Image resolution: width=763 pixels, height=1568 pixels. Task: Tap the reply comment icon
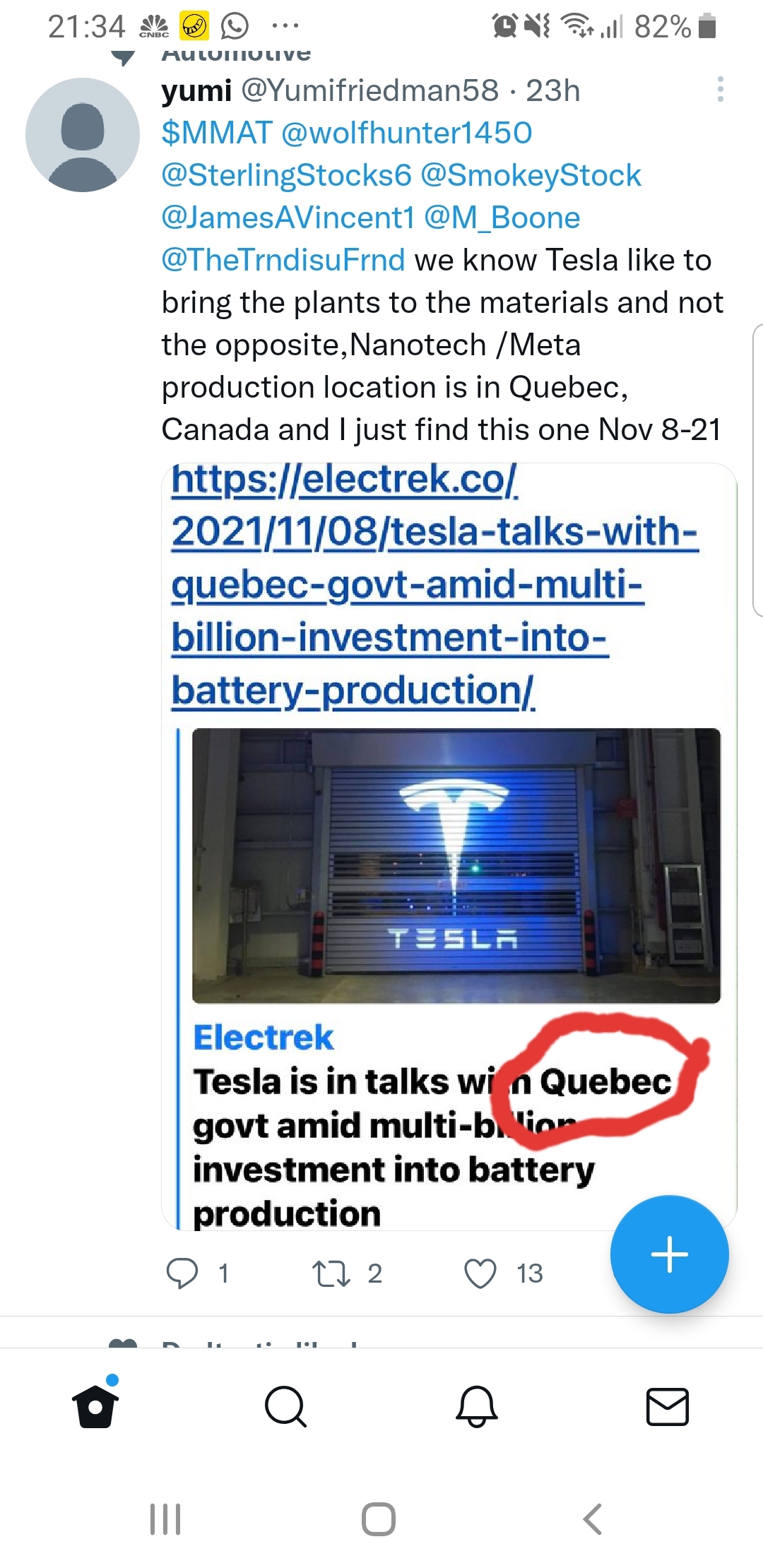pyautogui.click(x=182, y=1273)
